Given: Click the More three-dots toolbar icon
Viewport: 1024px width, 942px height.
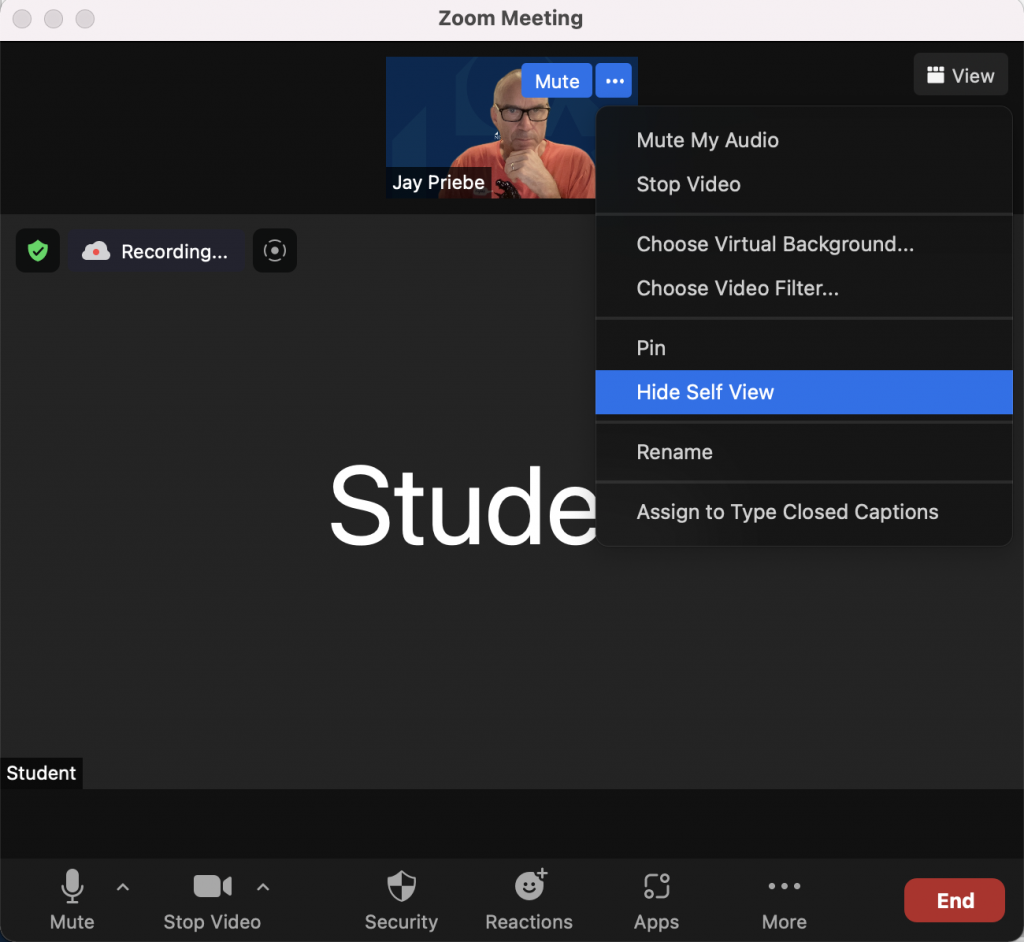Looking at the screenshot, I should (784, 887).
